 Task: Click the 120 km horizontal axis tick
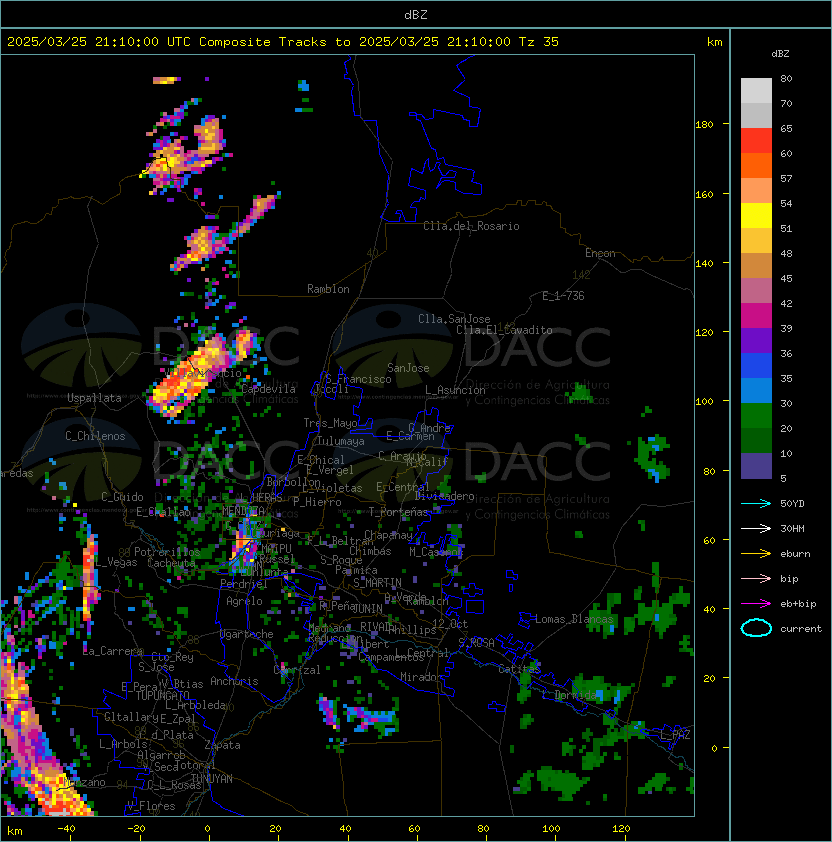tap(621, 829)
